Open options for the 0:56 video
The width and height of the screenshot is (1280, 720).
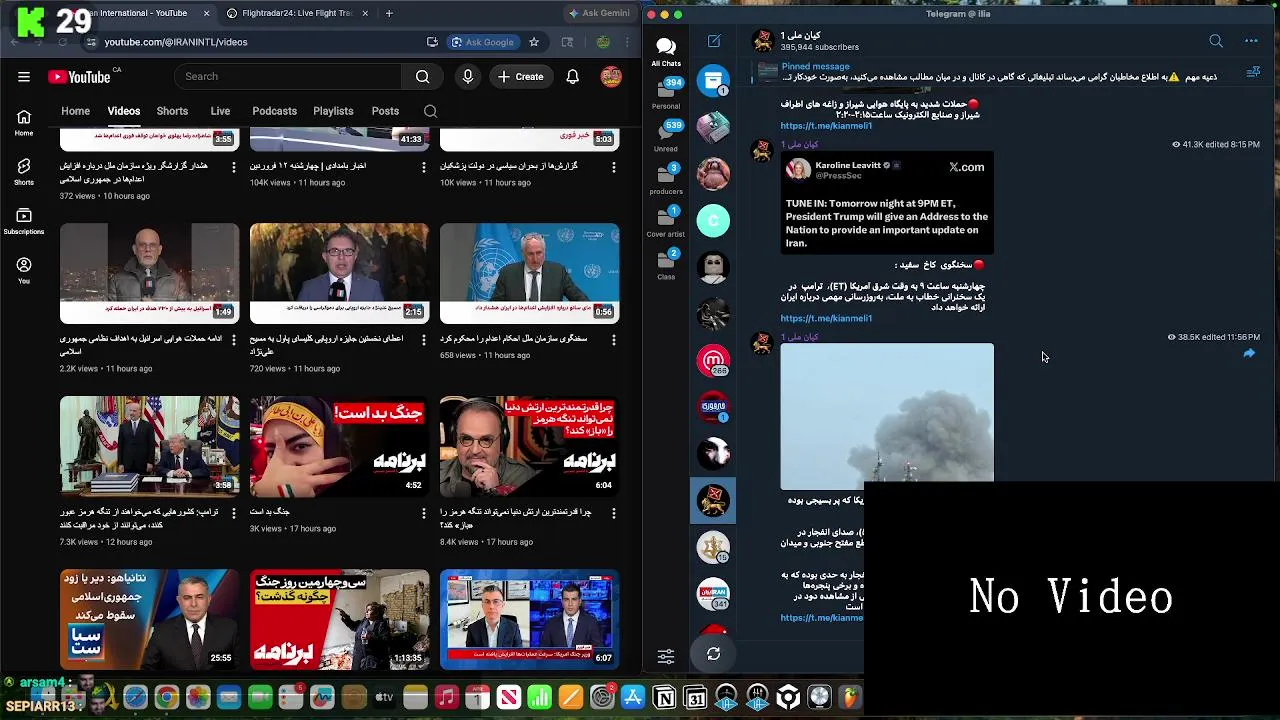click(x=614, y=340)
